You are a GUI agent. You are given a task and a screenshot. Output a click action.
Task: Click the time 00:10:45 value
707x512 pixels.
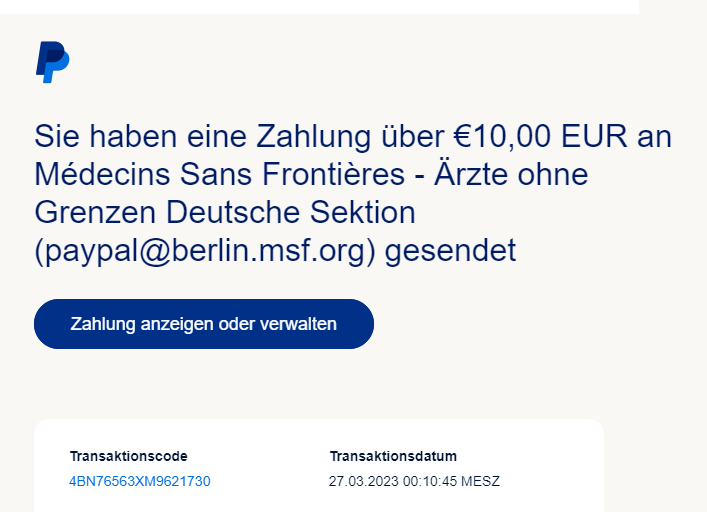(x=429, y=482)
